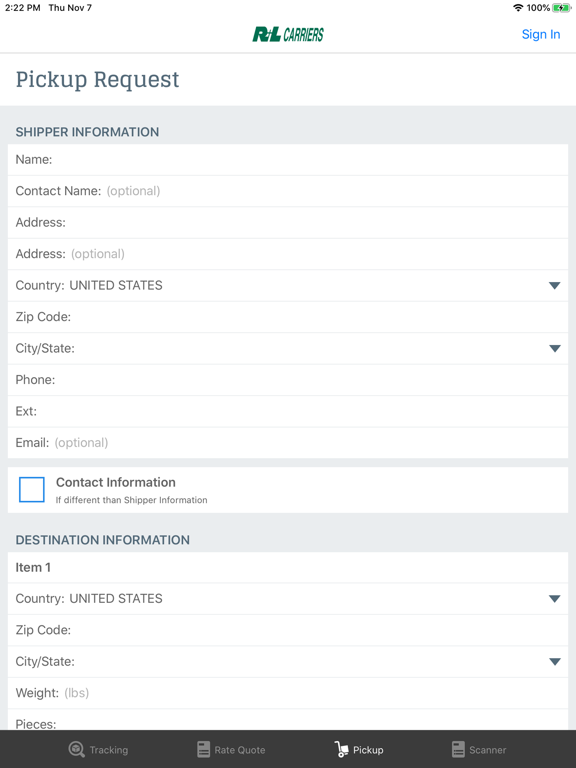Click the battery status icon
This screenshot has height=768, width=576.
pos(561,8)
